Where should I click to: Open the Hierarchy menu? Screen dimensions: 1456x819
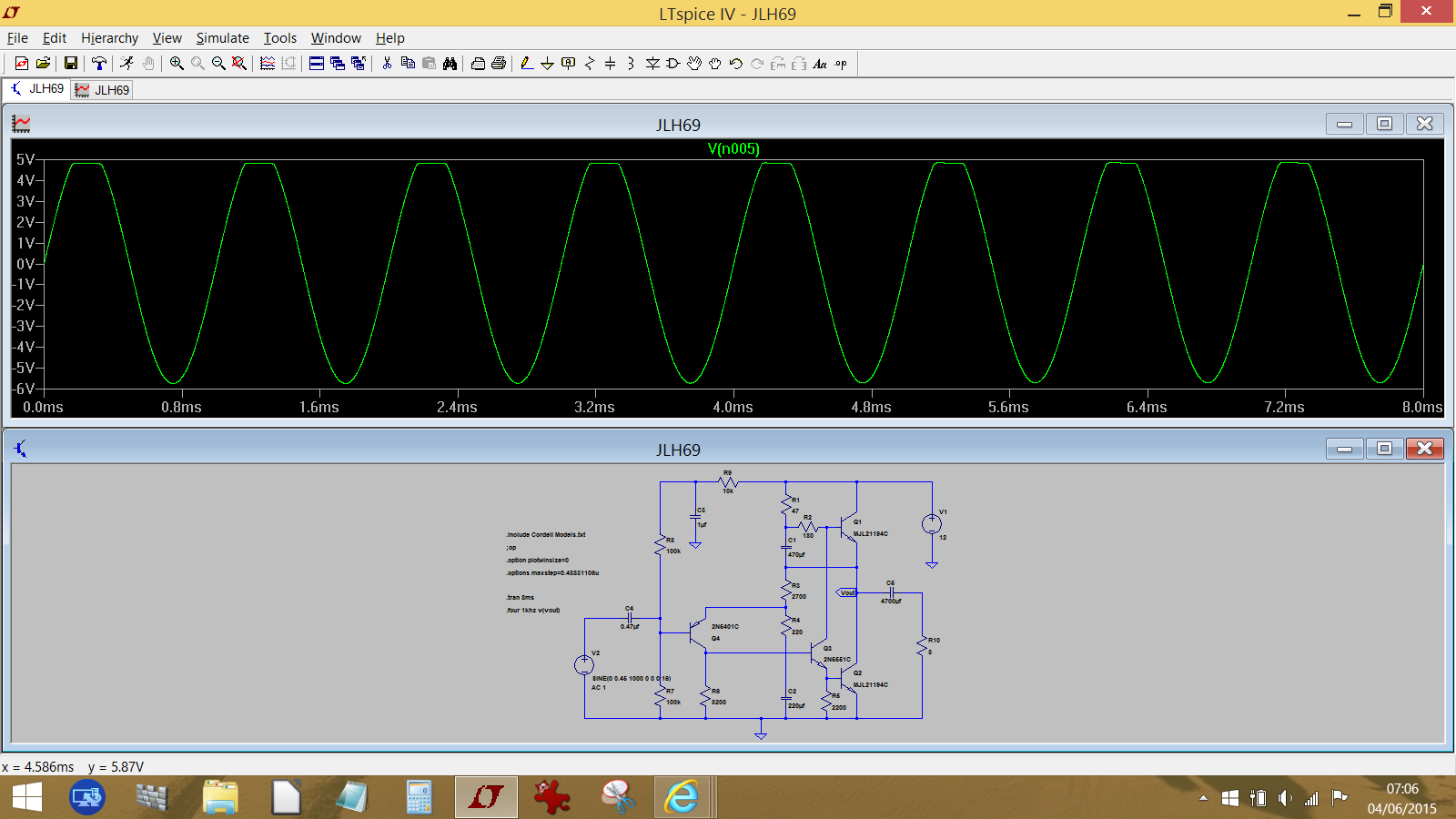(x=109, y=38)
